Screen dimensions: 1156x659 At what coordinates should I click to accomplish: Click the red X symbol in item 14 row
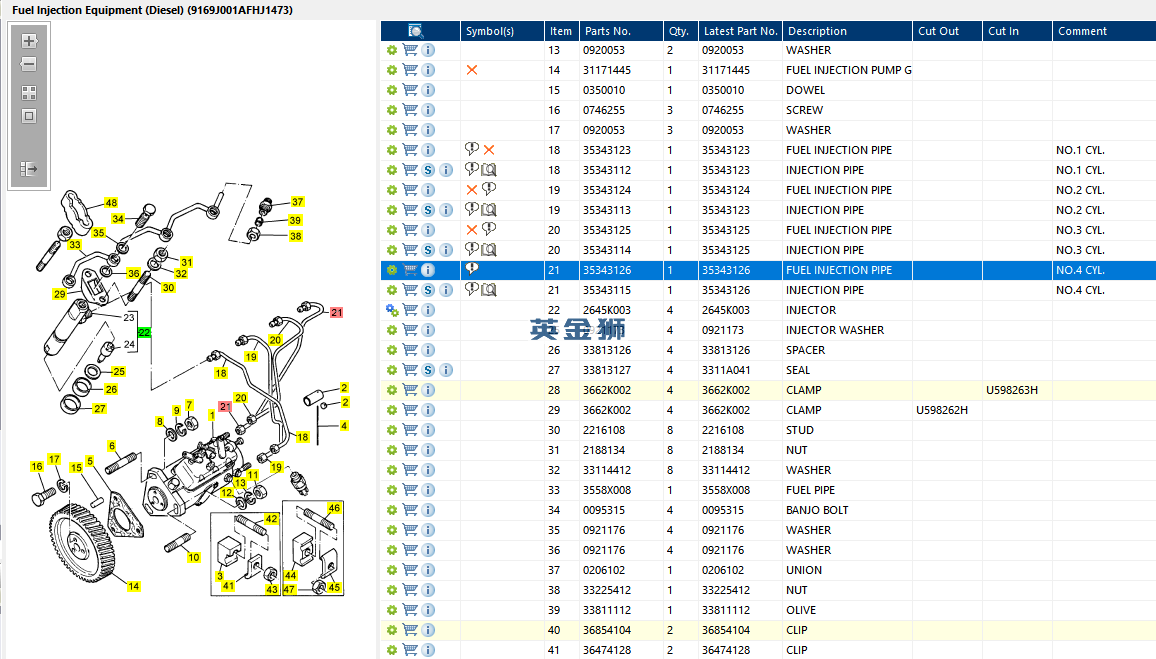coord(472,70)
